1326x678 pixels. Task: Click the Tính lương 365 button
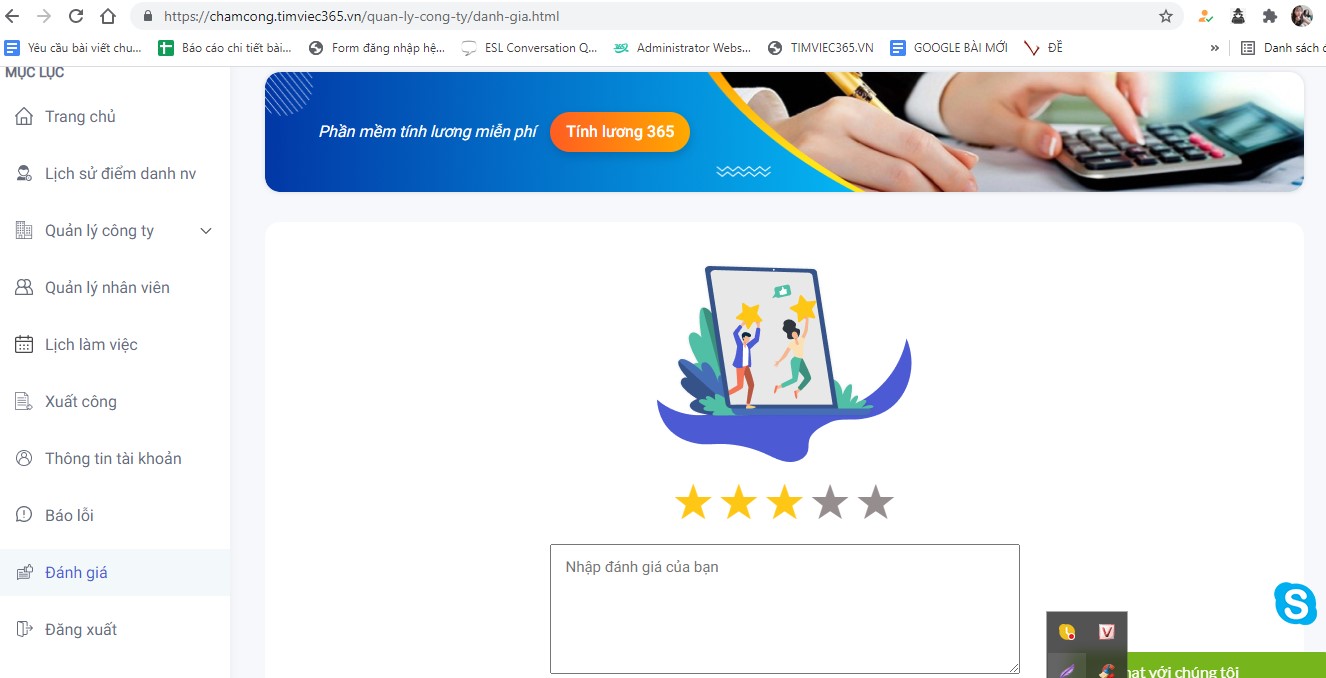(x=620, y=132)
